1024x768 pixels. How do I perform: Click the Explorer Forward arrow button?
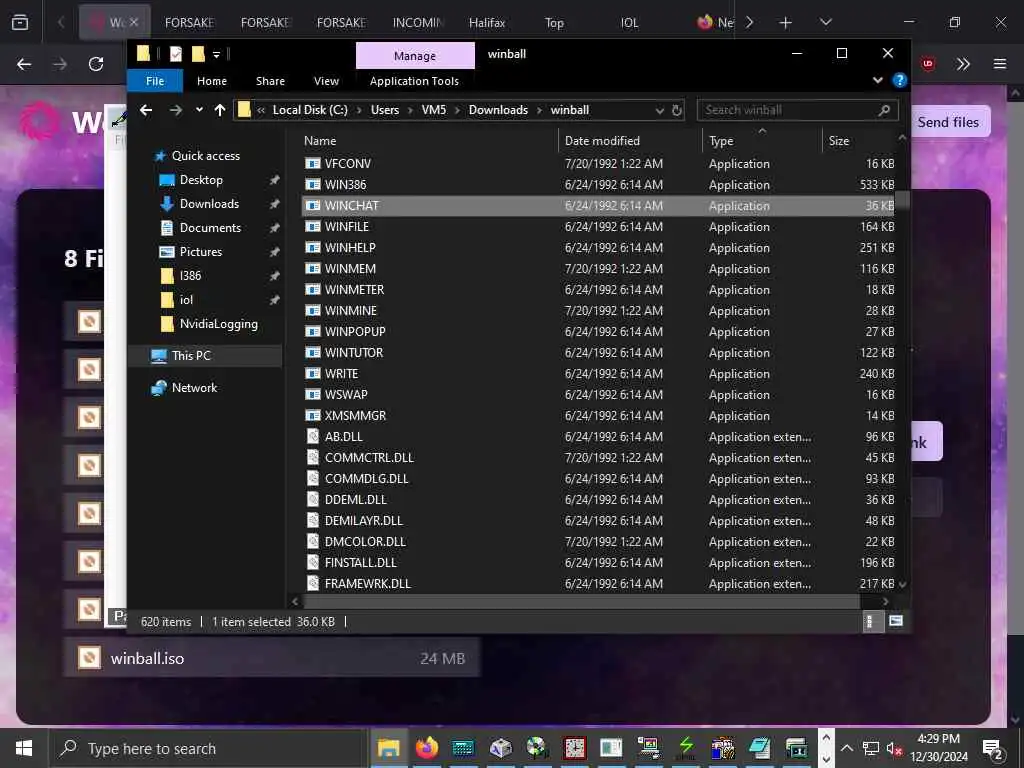pos(175,110)
